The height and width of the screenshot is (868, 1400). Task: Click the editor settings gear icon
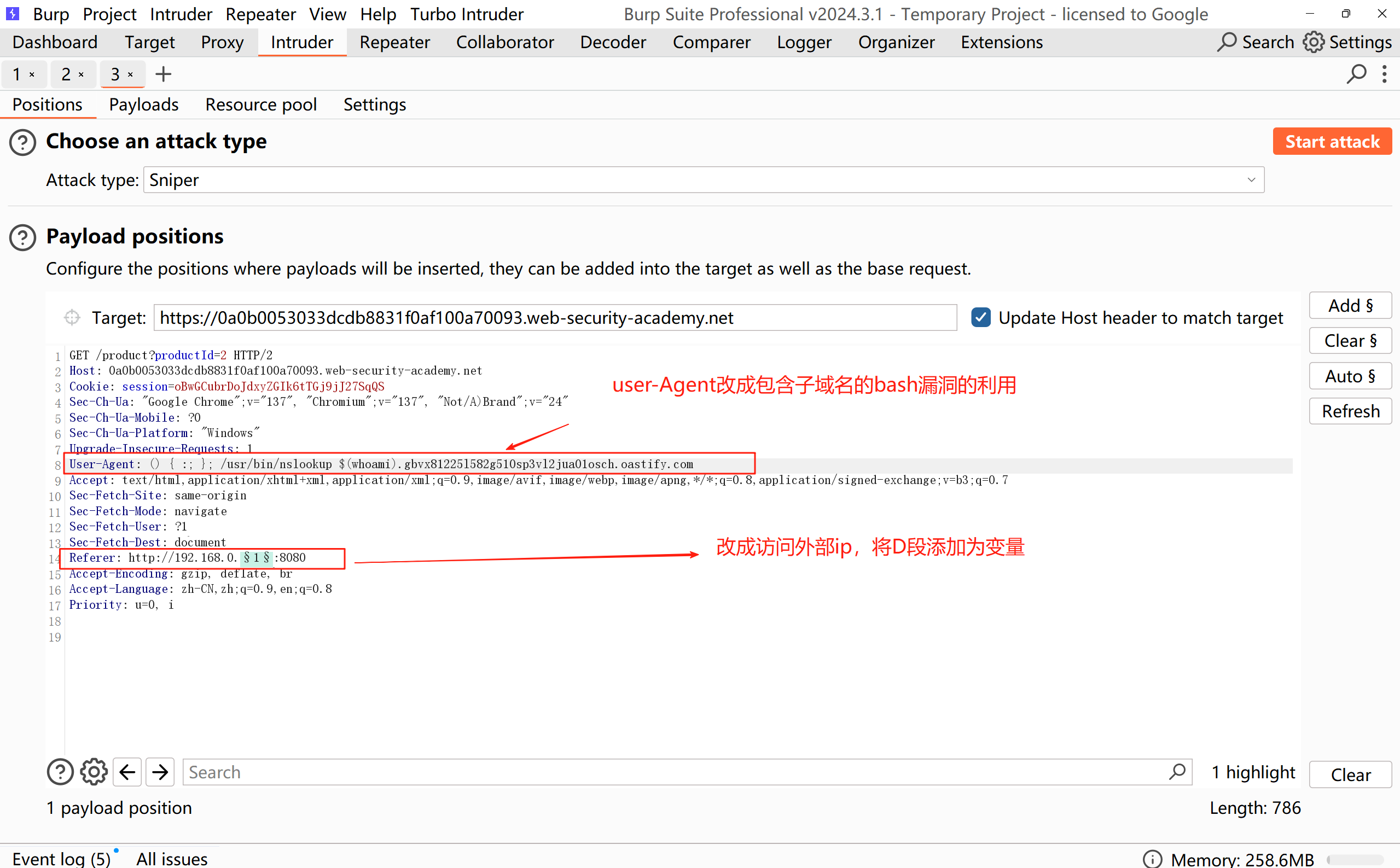click(x=94, y=772)
